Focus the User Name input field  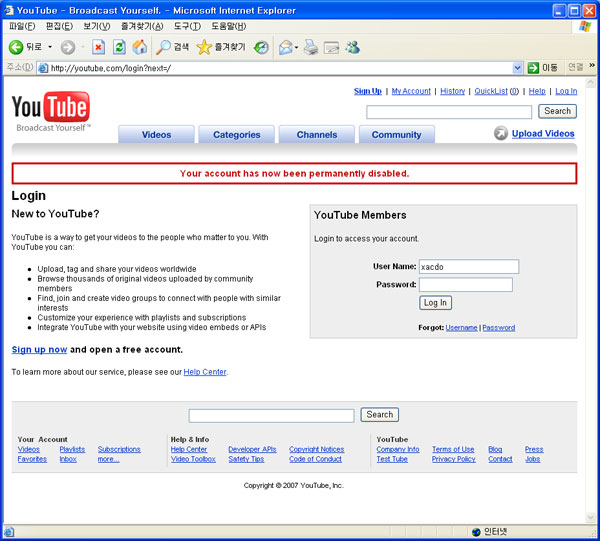click(469, 267)
